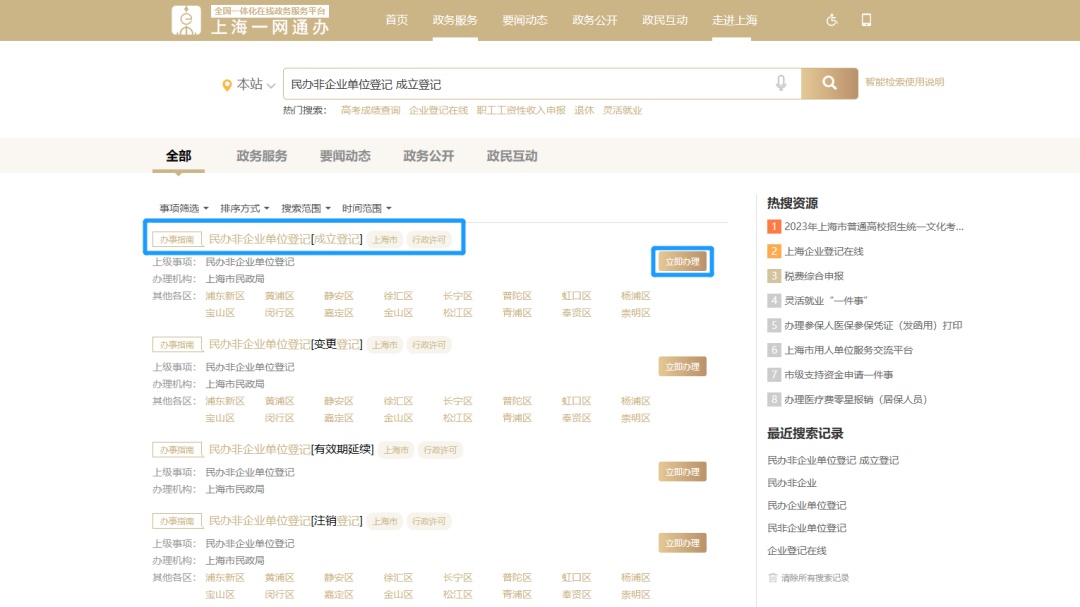Open 首页 from the top navigation menu

pos(396,19)
